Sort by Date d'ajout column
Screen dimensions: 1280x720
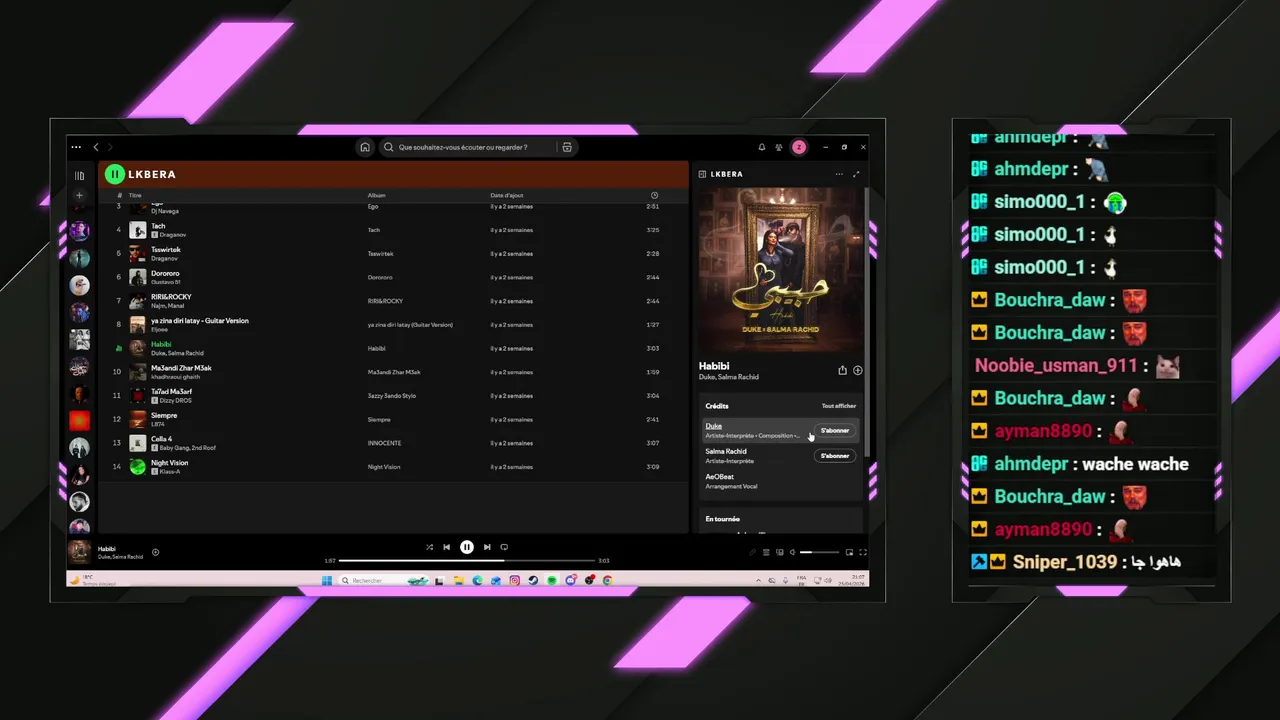point(507,195)
